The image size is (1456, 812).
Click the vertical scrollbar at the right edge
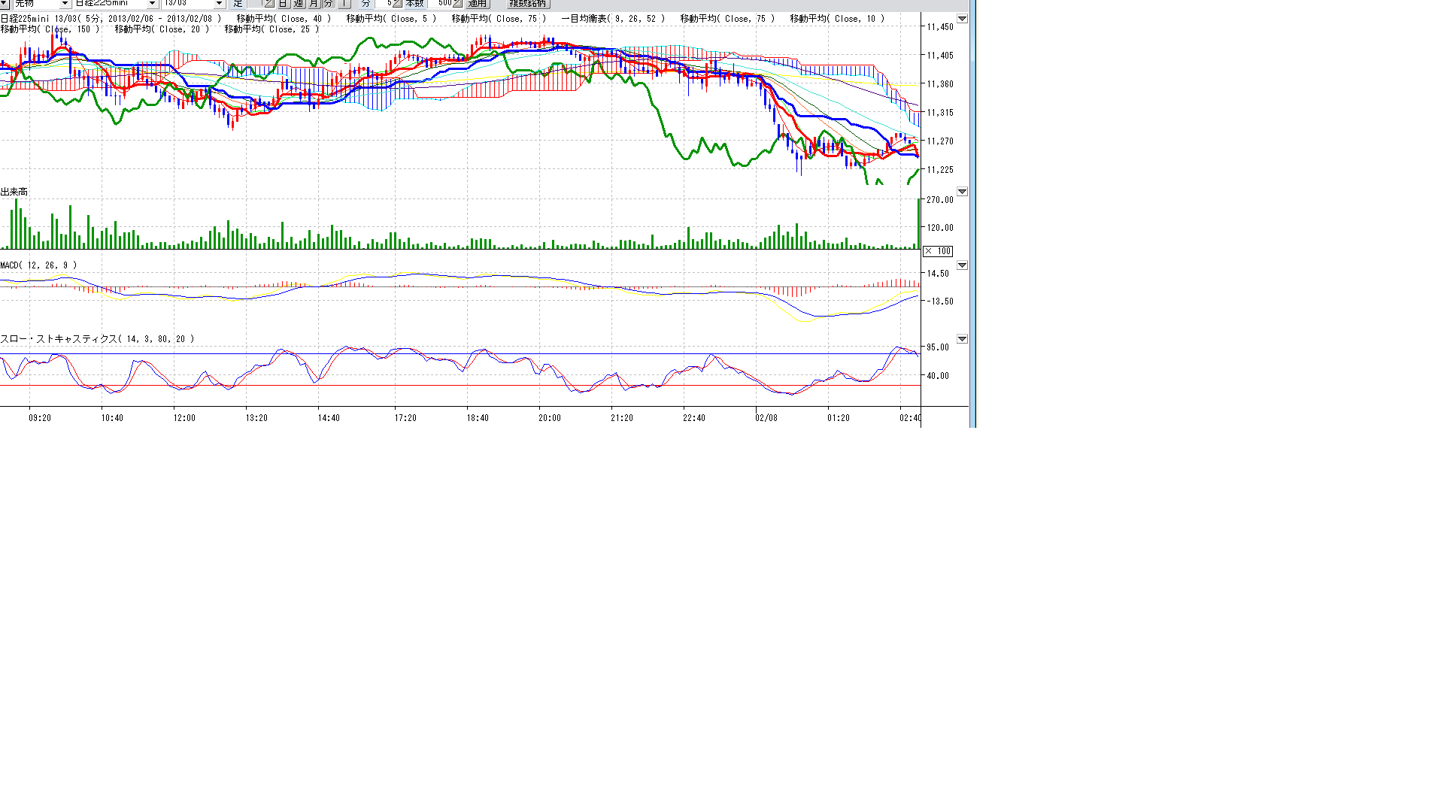tap(972, 214)
